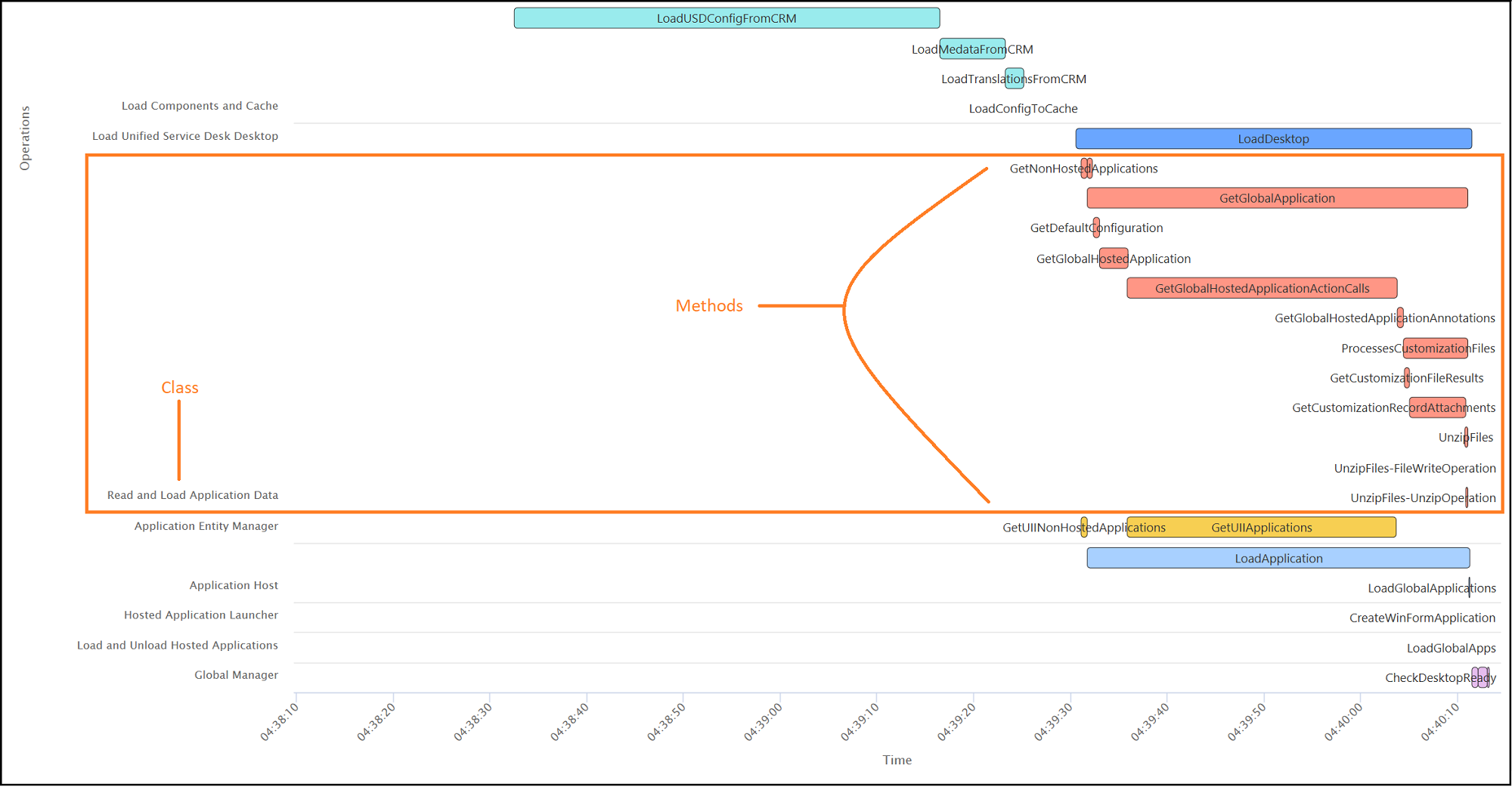Click the 04:38:10 time tick label
1512x787 pixels.
(280, 722)
